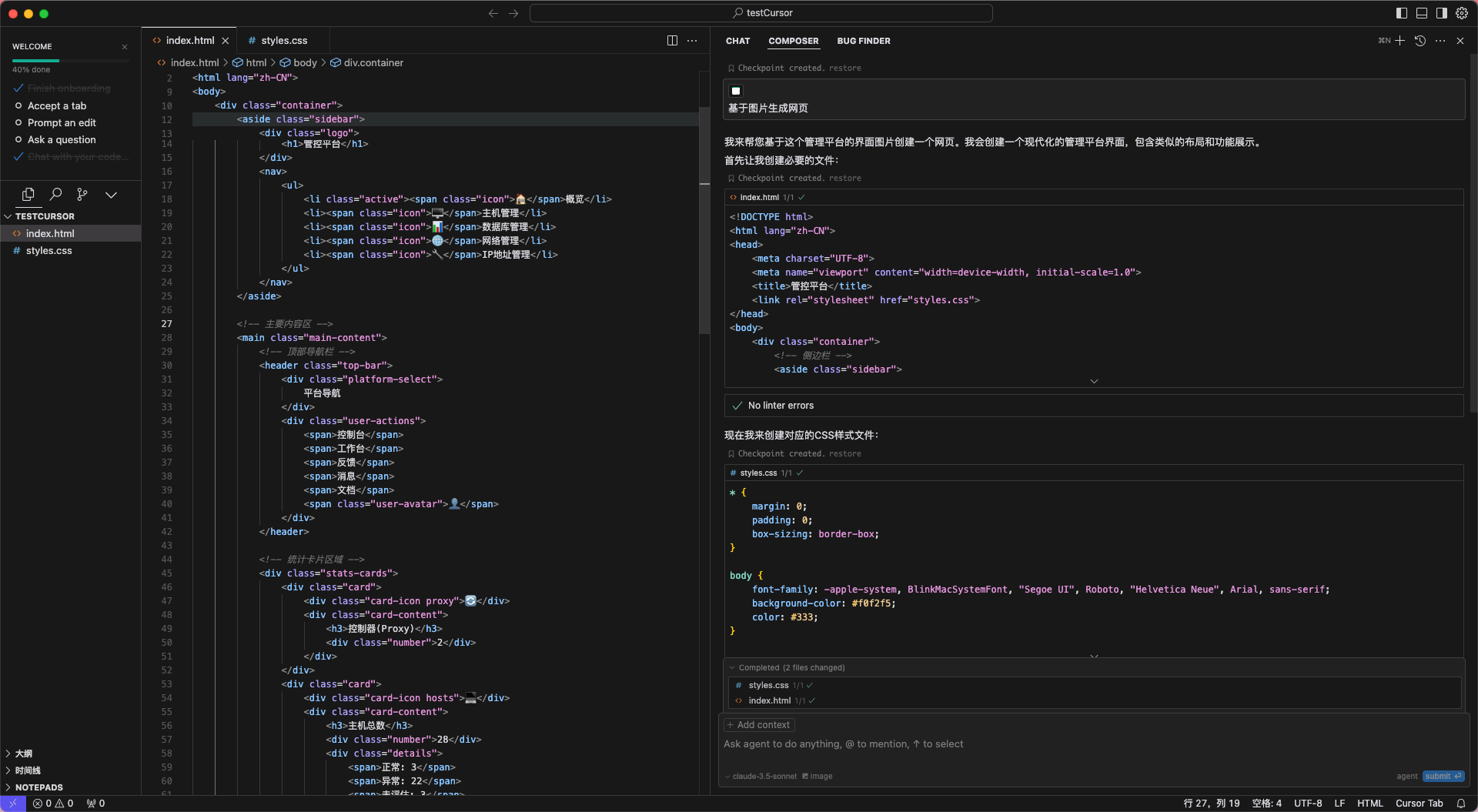Viewport: 1478px width, 812px height.
Task: Switch to the CHAT tab
Action: coord(737,41)
